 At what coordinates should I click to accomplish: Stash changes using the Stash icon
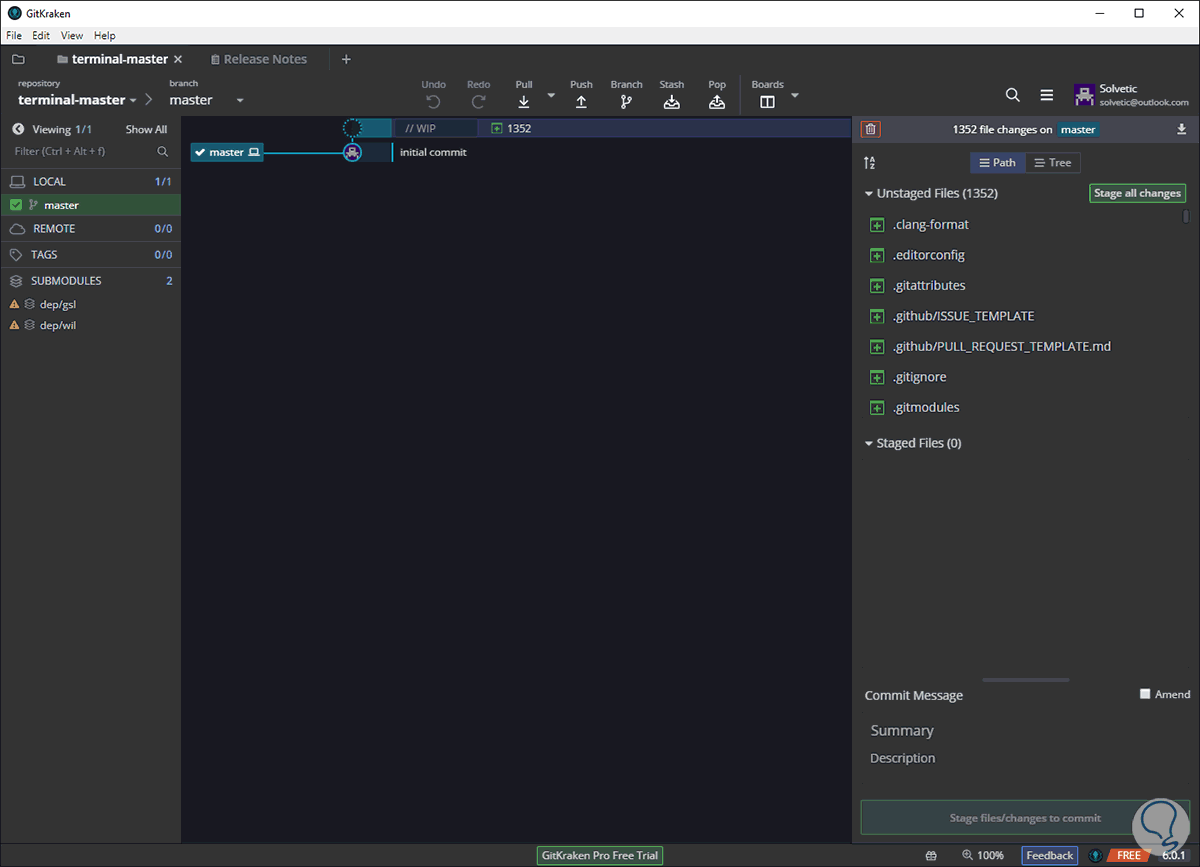[x=671, y=101]
